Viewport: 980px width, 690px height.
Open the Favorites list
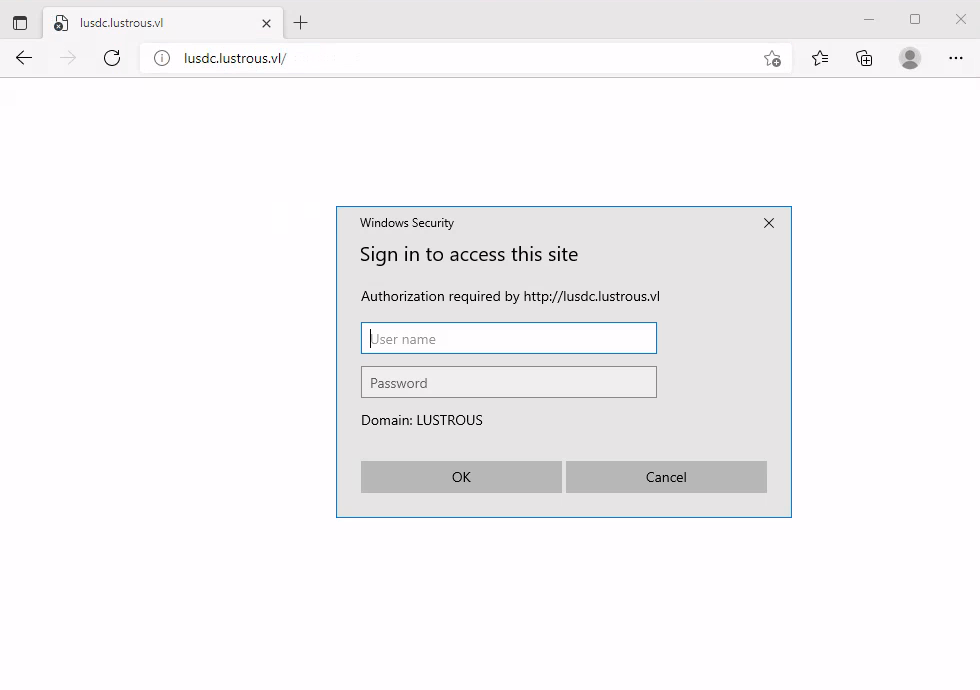pyautogui.click(x=820, y=58)
